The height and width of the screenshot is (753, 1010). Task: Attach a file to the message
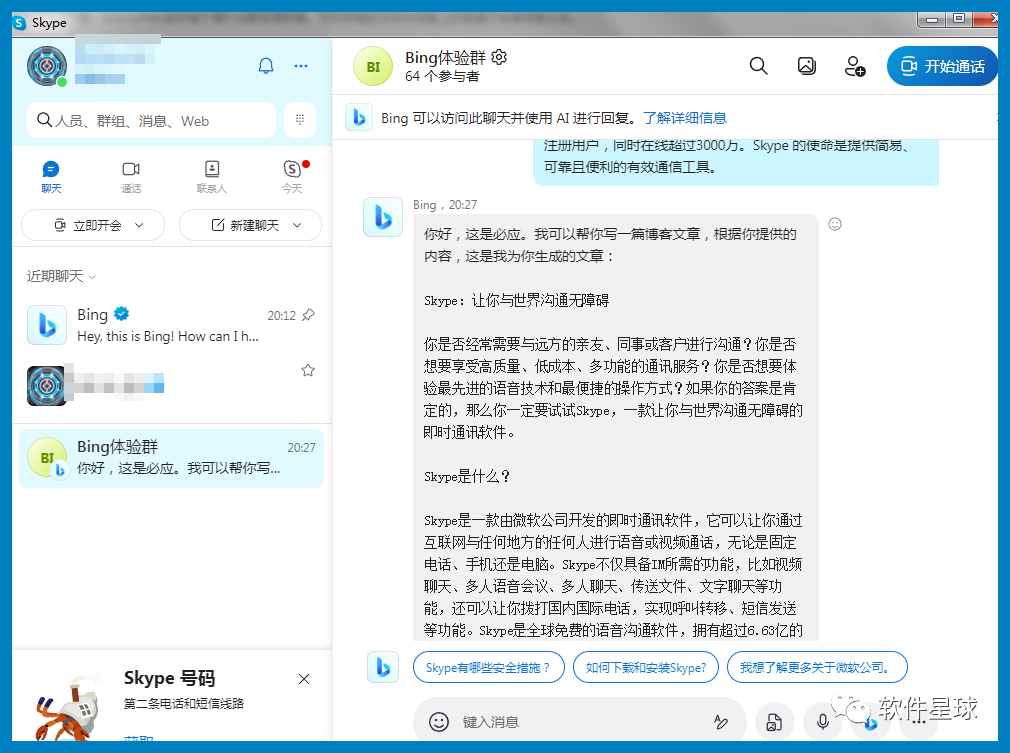point(774,721)
